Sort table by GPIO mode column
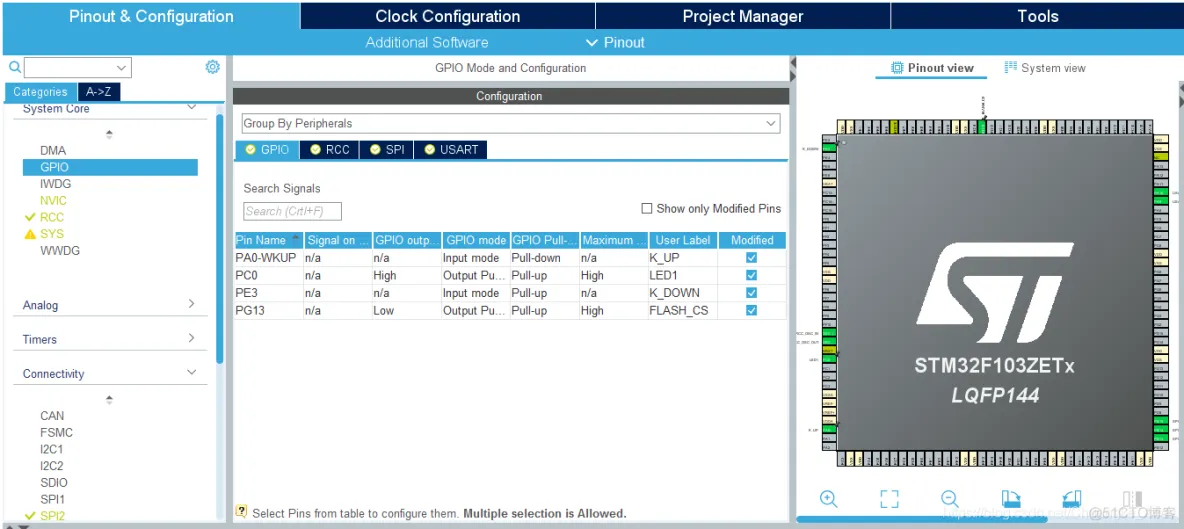The image size is (1184, 529). pyautogui.click(x=476, y=240)
